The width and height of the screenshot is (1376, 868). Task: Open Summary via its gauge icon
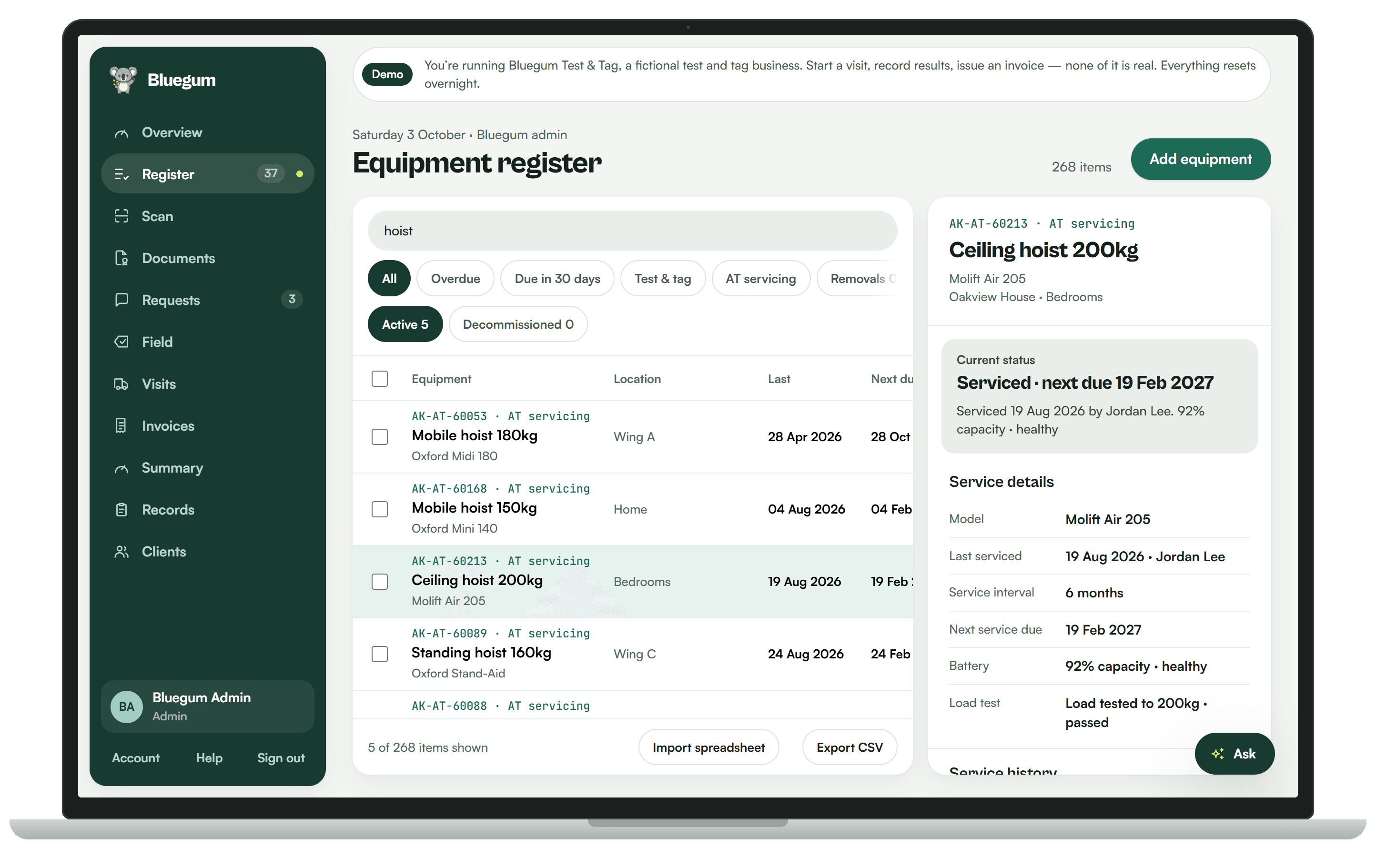(121, 468)
